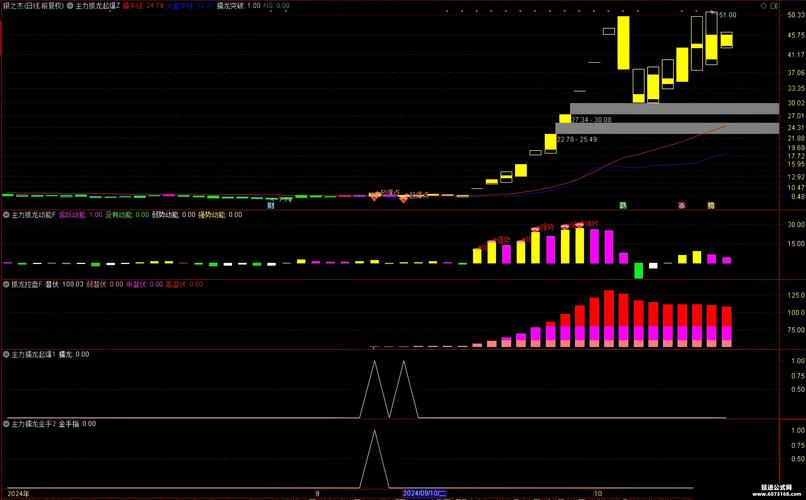Click the 51.00 high price label
Image resolution: width=806 pixels, height=500 pixels.
727,15
